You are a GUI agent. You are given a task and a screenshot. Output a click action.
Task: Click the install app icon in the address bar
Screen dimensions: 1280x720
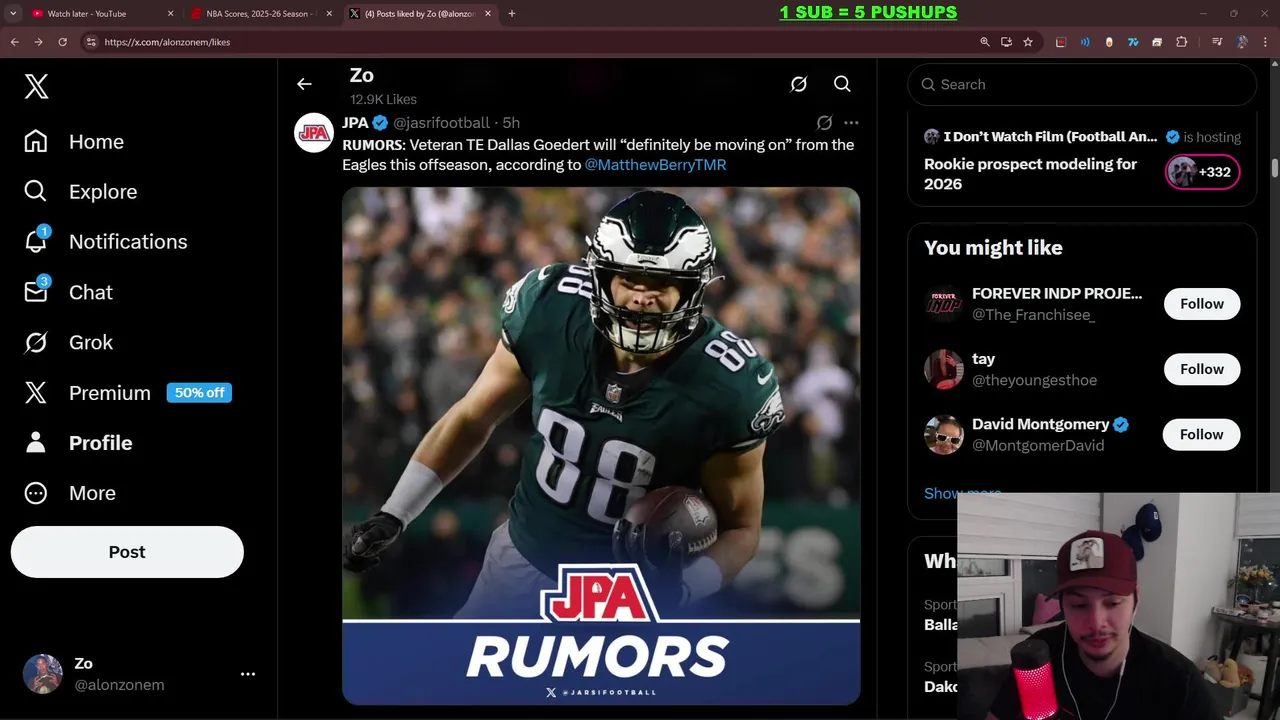(x=1006, y=42)
